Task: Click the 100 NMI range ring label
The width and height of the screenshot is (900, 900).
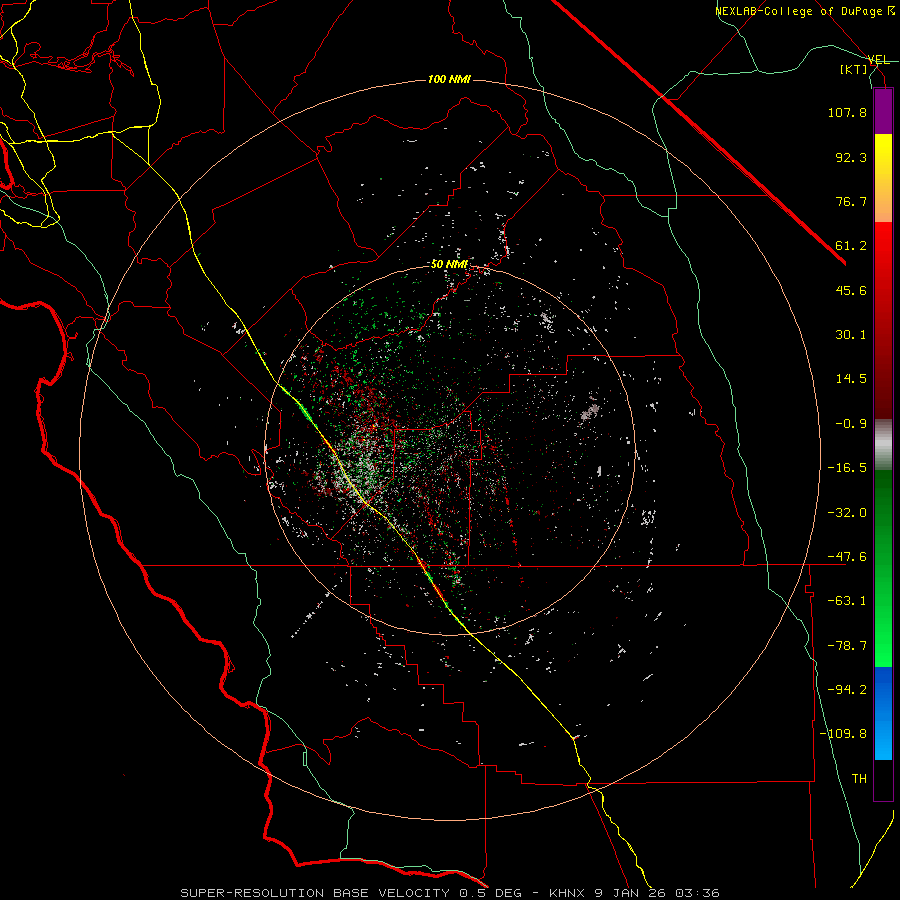Action: [x=449, y=79]
